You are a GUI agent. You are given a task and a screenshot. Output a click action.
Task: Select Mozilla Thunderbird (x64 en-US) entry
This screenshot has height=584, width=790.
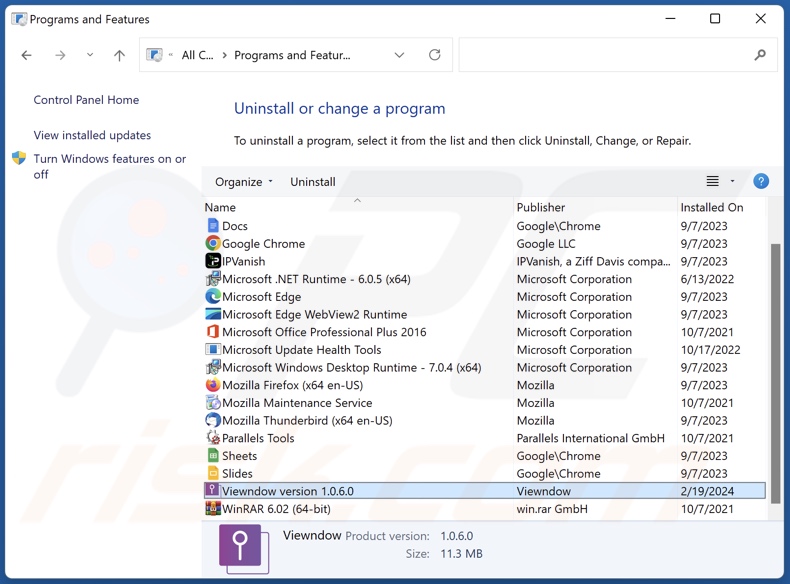coord(307,420)
